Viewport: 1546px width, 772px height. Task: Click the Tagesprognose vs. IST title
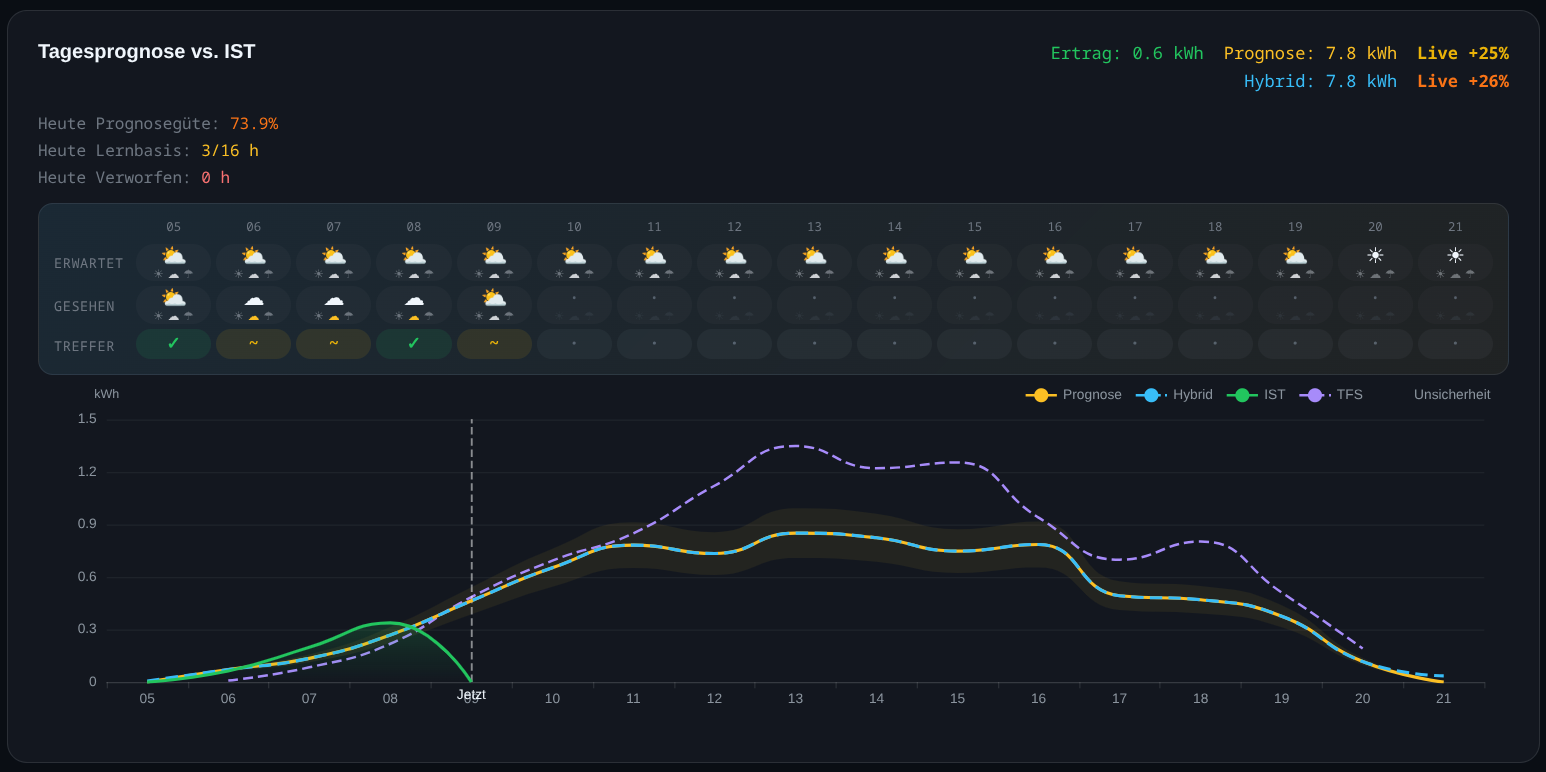coord(147,51)
